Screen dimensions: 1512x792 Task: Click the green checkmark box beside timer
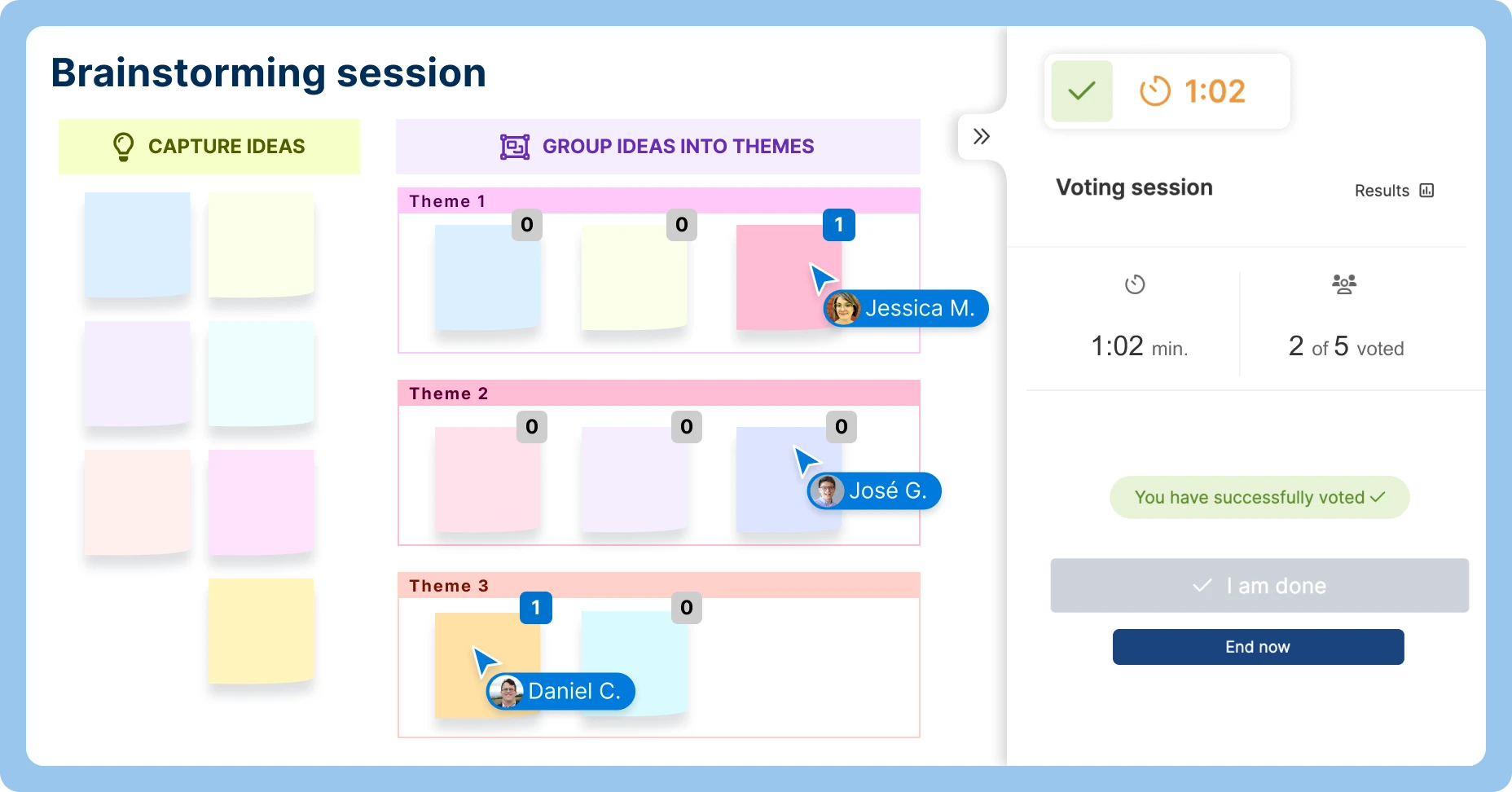click(1081, 91)
